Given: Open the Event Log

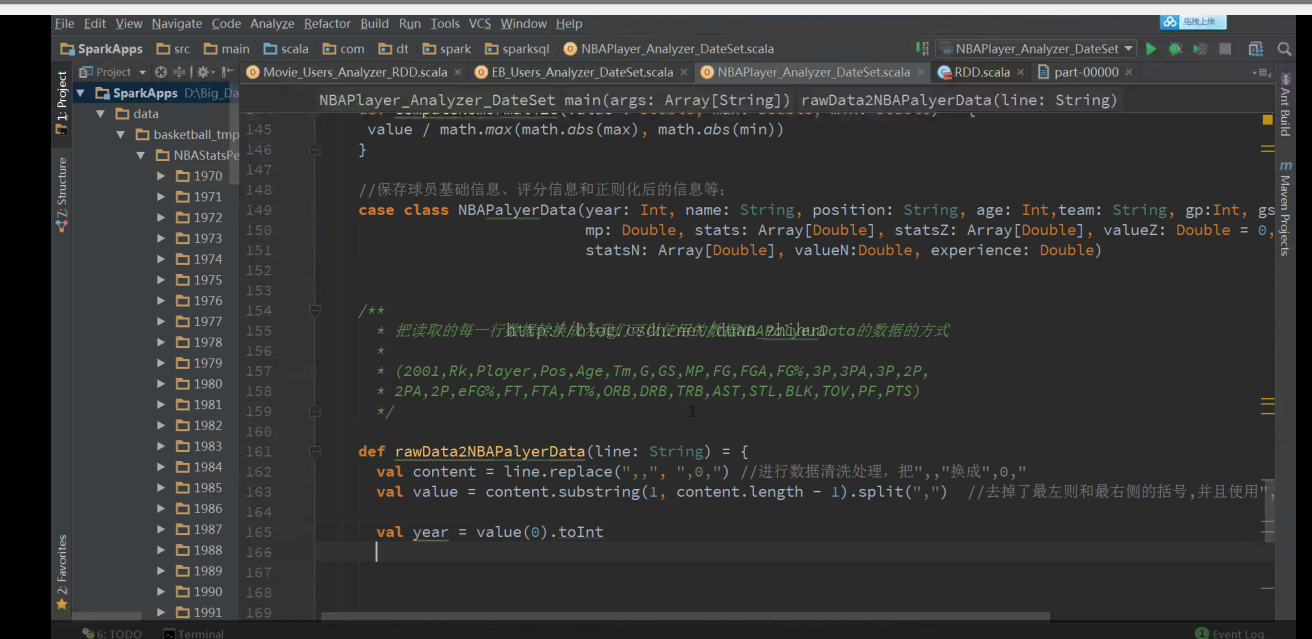Looking at the screenshot, I should 1229,633.
